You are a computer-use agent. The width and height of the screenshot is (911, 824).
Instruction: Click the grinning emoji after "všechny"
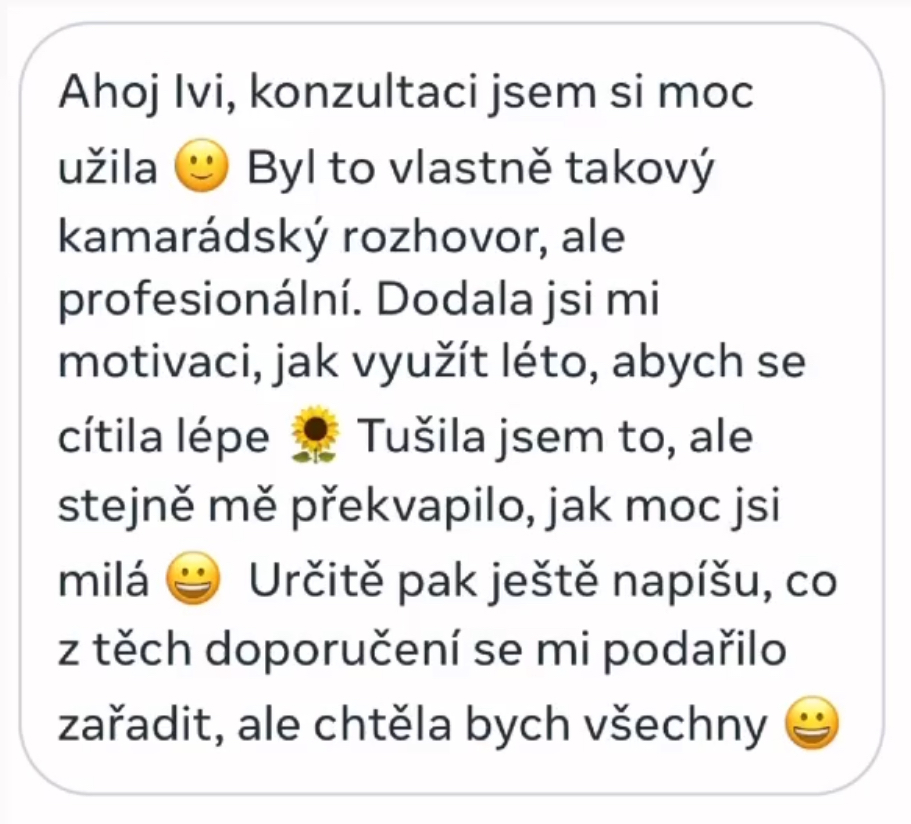(812, 723)
